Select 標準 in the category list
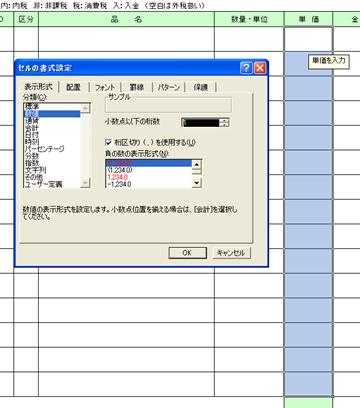 click(x=52, y=106)
